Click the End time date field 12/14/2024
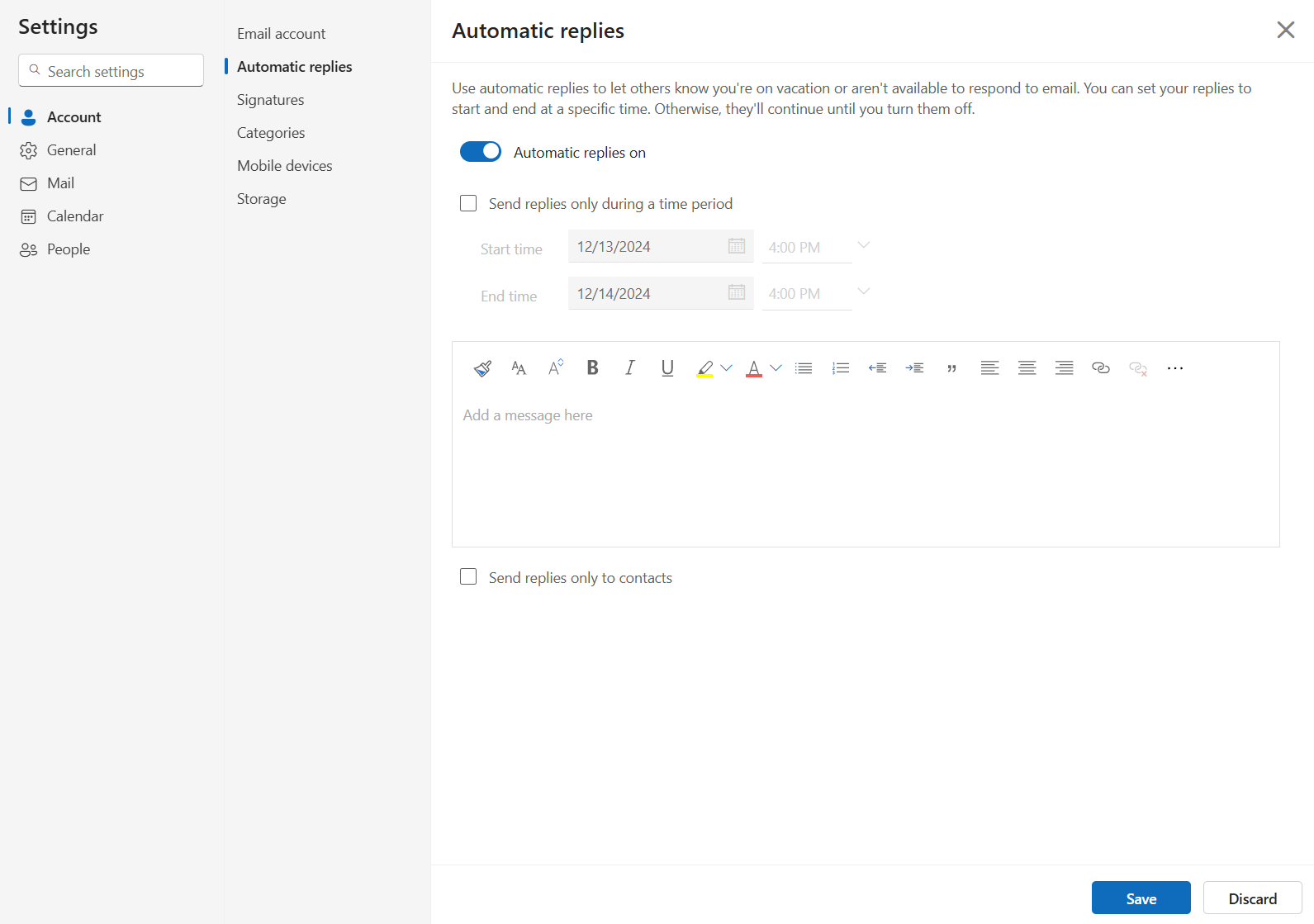The width and height of the screenshot is (1314, 924). [x=661, y=293]
